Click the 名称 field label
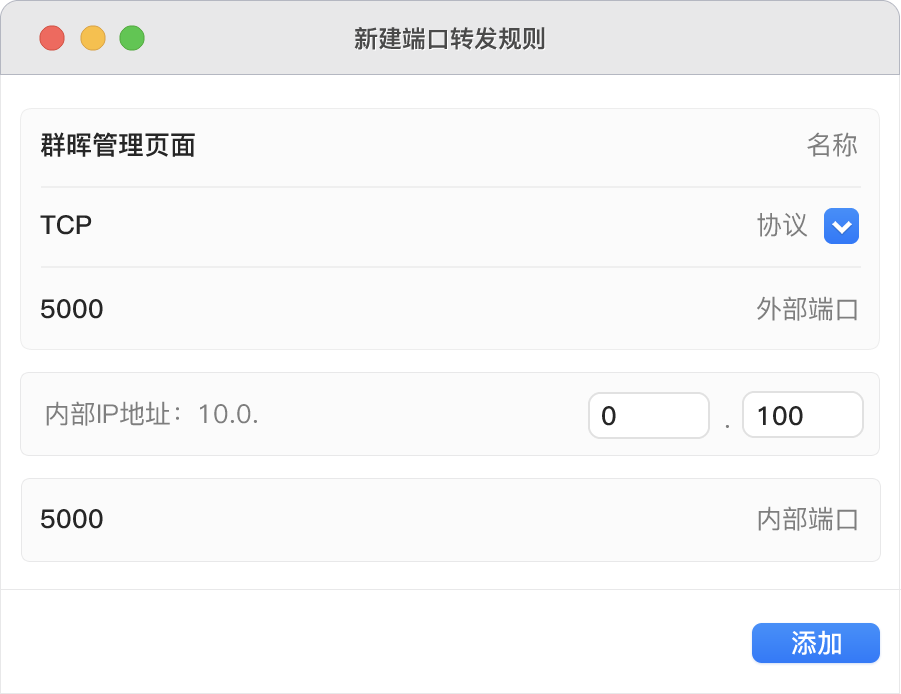The height and width of the screenshot is (694, 901). [x=832, y=146]
